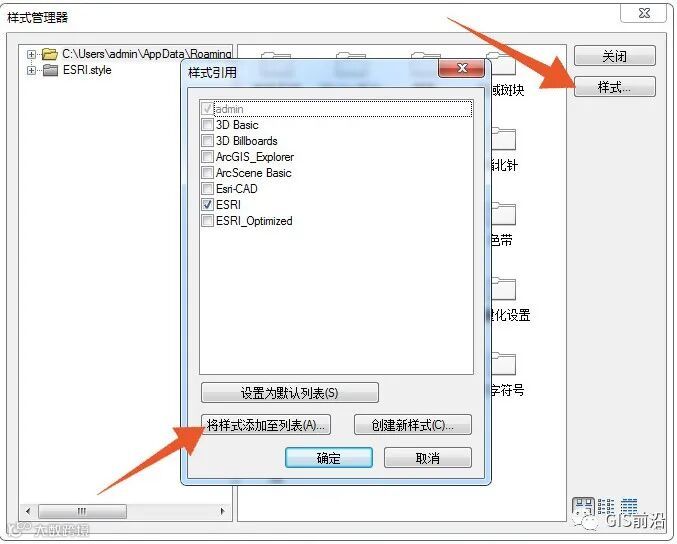Tick the 3D Billboards style checkbox

click(x=208, y=141)
